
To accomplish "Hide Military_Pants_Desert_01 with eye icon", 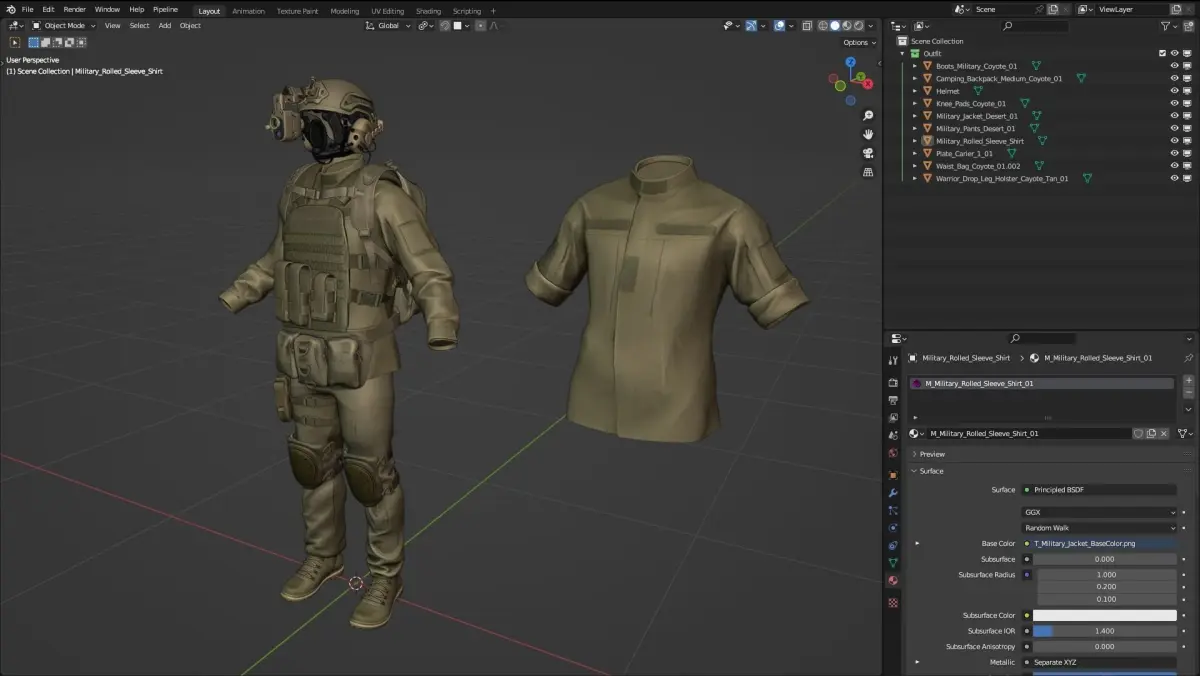I will coord(1175,129).
